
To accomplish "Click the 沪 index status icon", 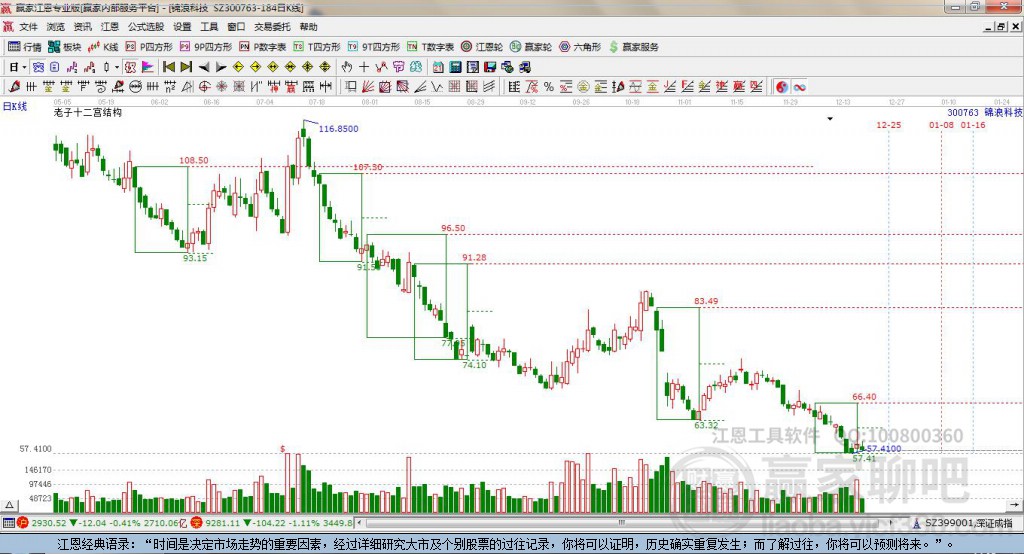I will (24, 523).
